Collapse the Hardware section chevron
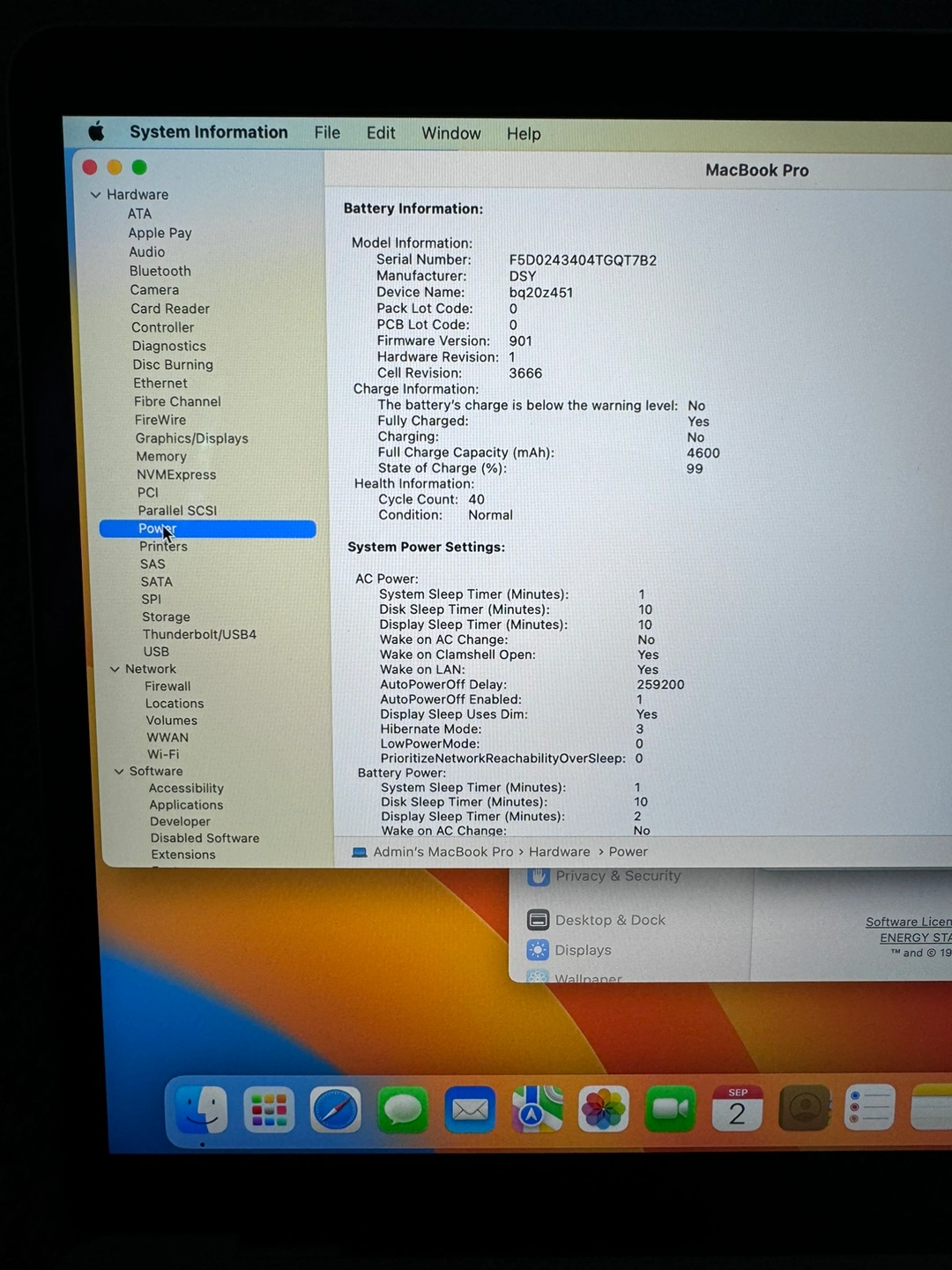 point(95,195)
